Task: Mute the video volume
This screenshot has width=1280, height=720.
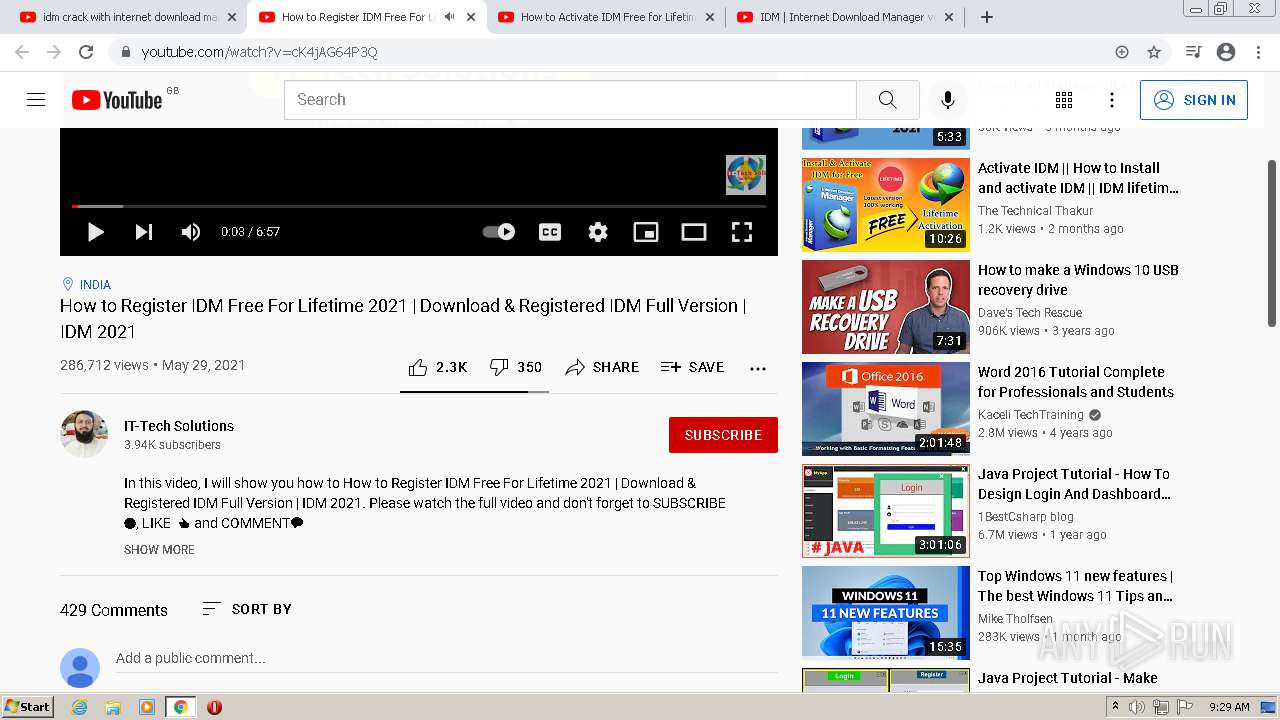Action: click(191, 232)
